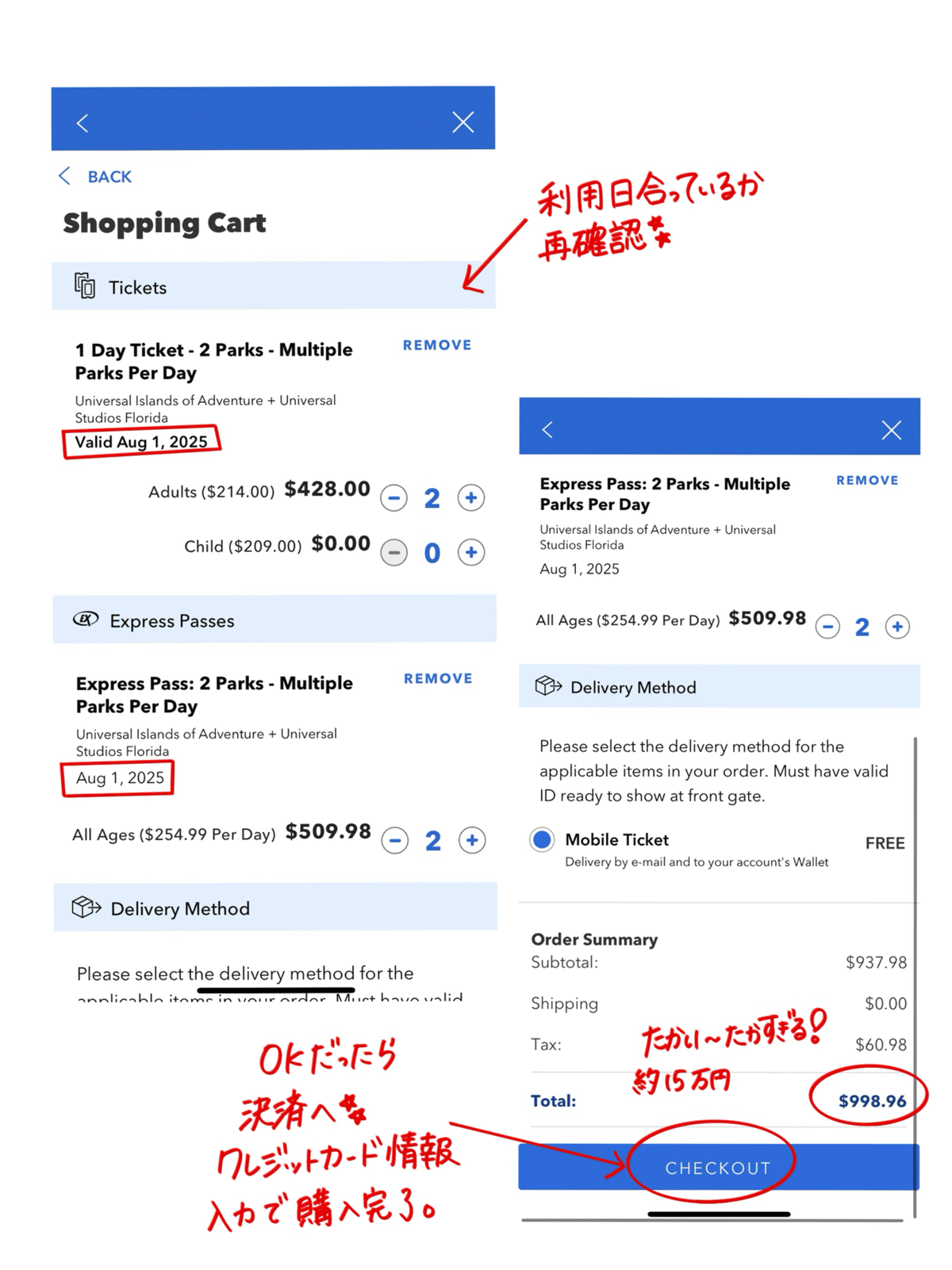Remove Express Pass in right panel
Screen dimensions: 952x1270
pos(867,481)
